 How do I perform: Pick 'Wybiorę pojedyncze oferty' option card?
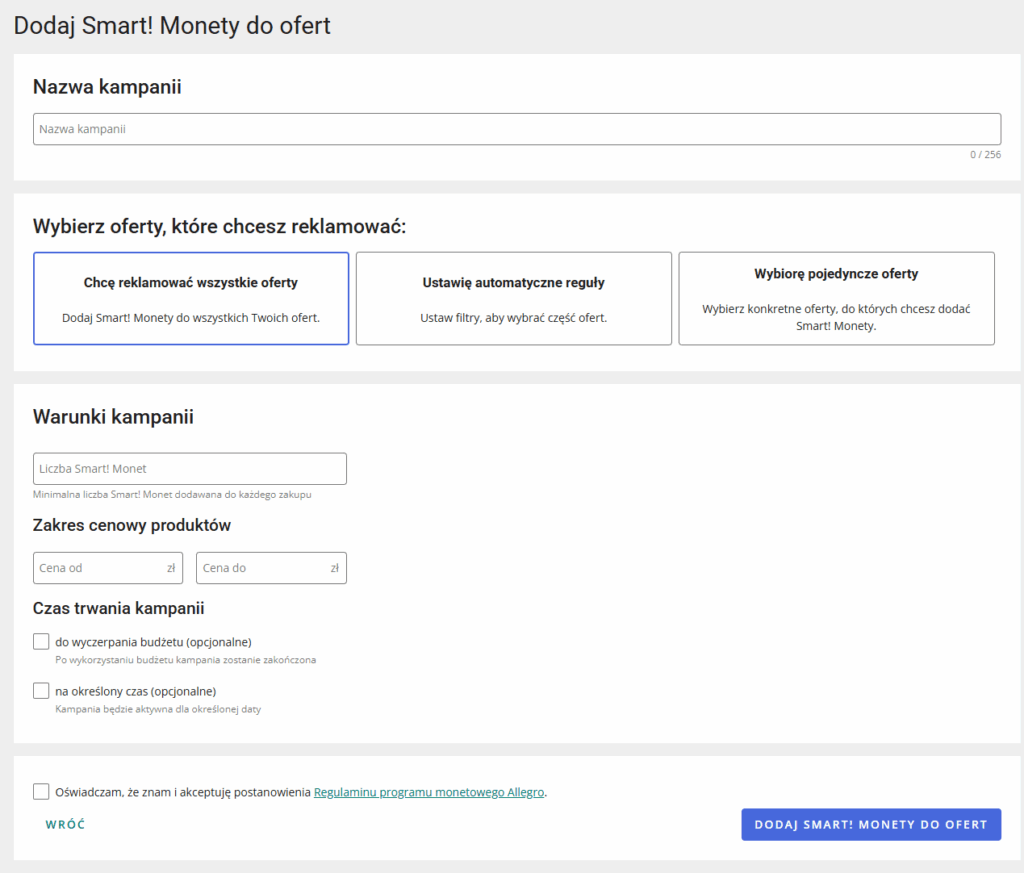click(836, 298)
